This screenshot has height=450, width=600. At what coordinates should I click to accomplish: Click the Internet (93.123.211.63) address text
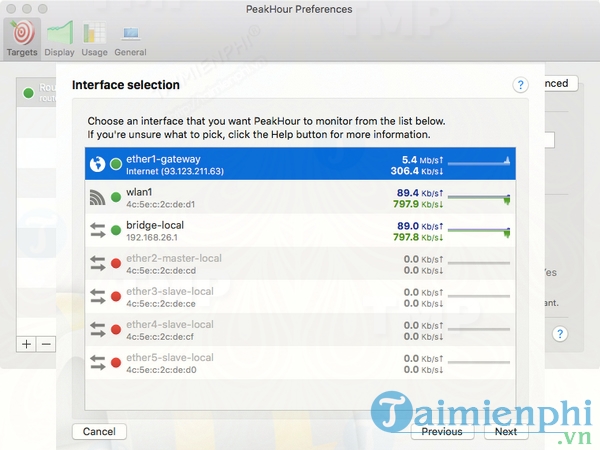[x=175, y=171]
